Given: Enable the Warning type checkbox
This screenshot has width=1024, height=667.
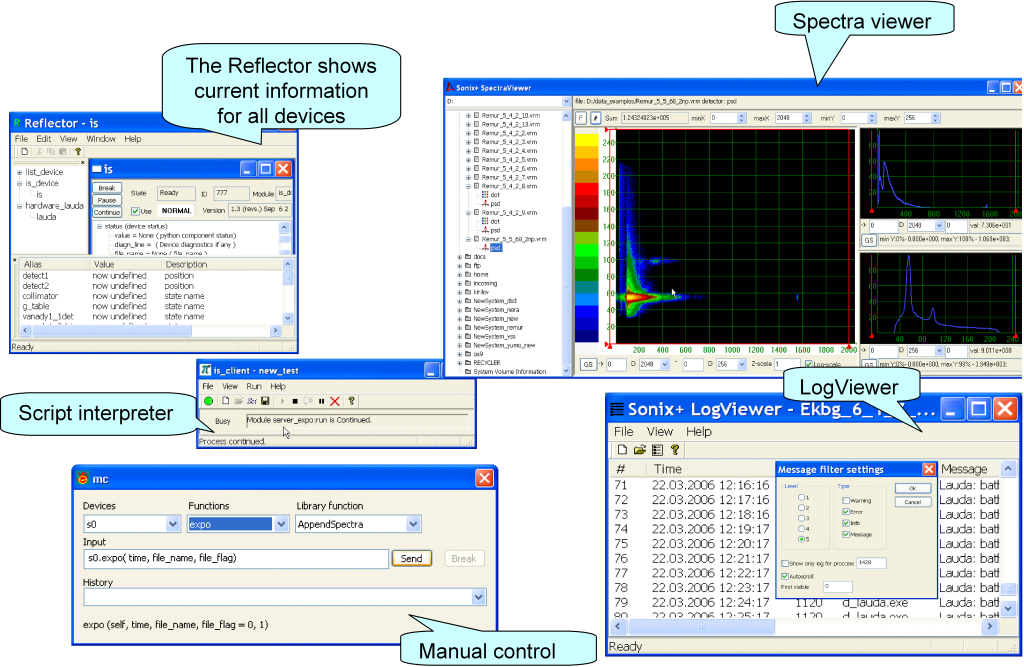Looking at the screenshot, I should point(846,501).
